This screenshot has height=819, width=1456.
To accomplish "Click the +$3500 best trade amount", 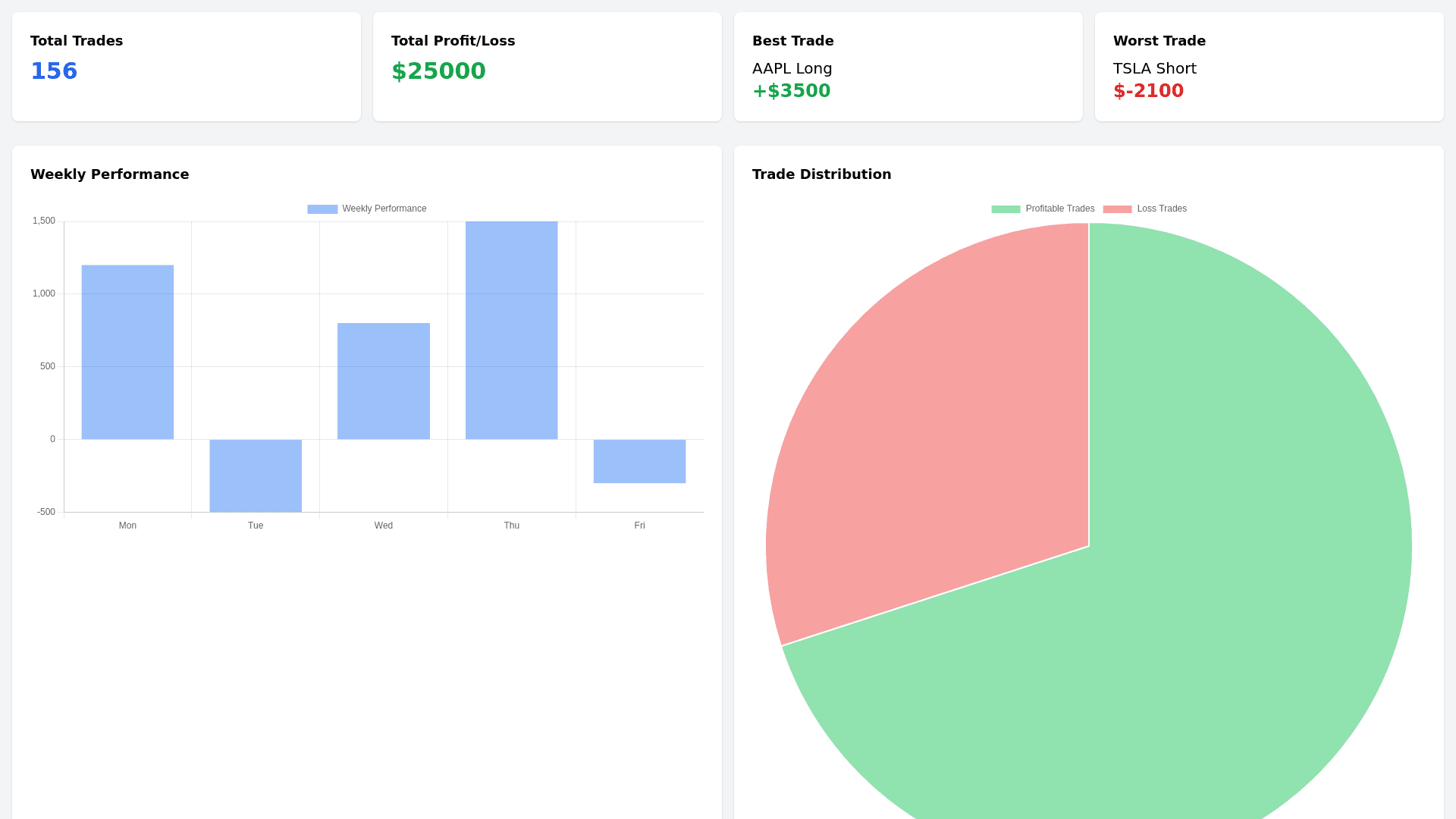I will (x=791, y=91).
